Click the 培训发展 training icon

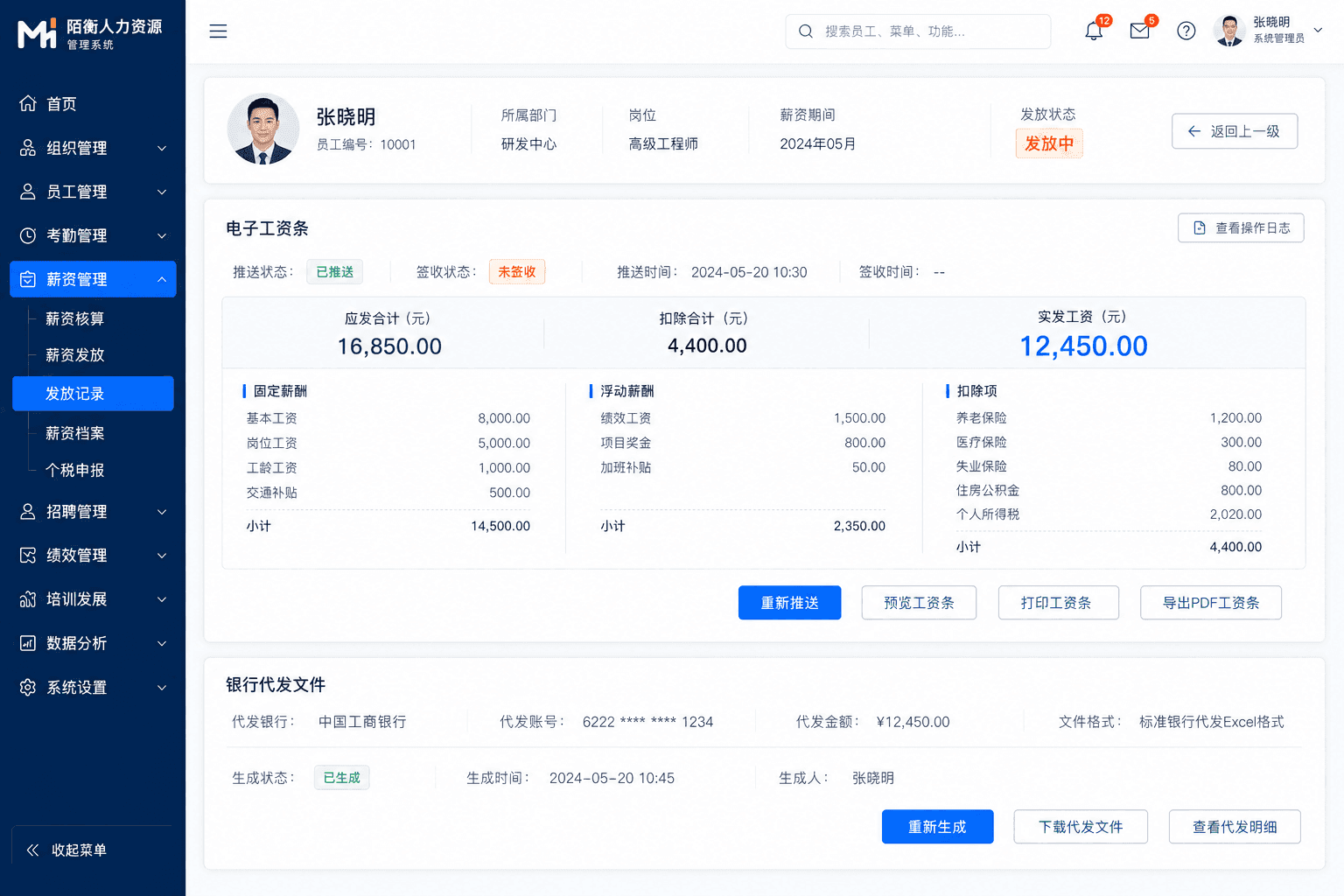click(x=28, y=599)
